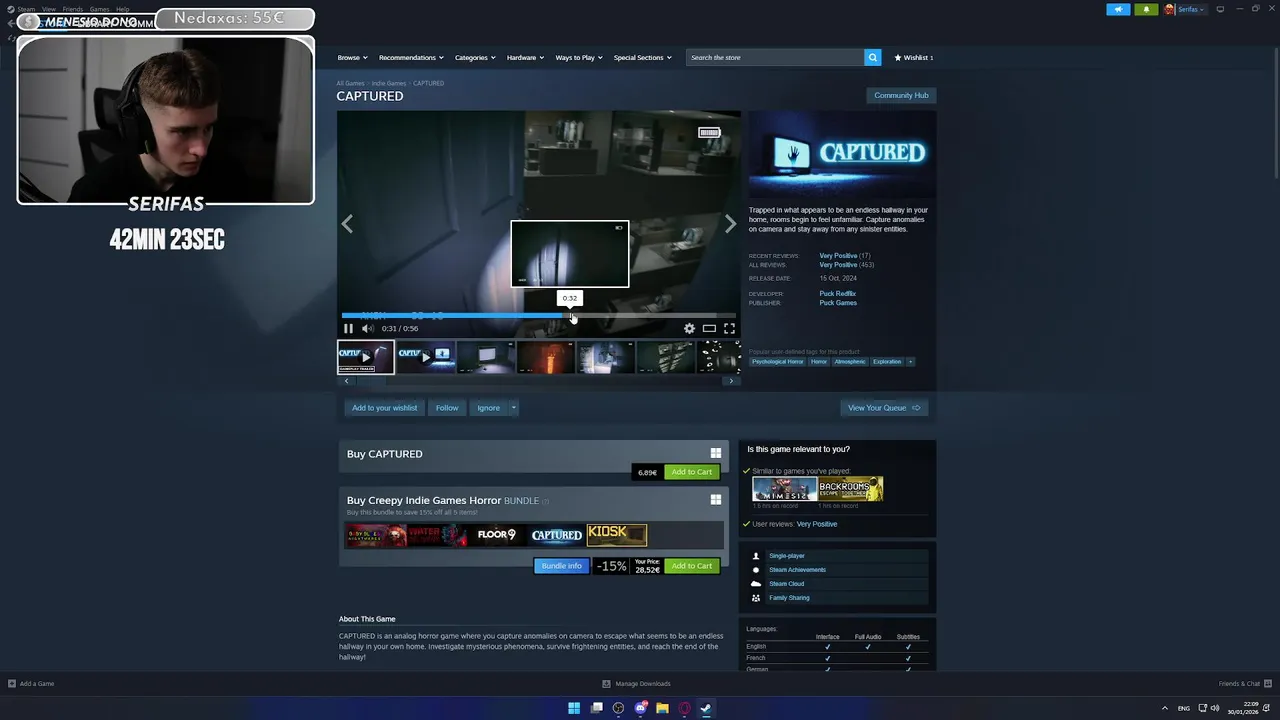Seek on the video progress bar

(x=539, y=316)
